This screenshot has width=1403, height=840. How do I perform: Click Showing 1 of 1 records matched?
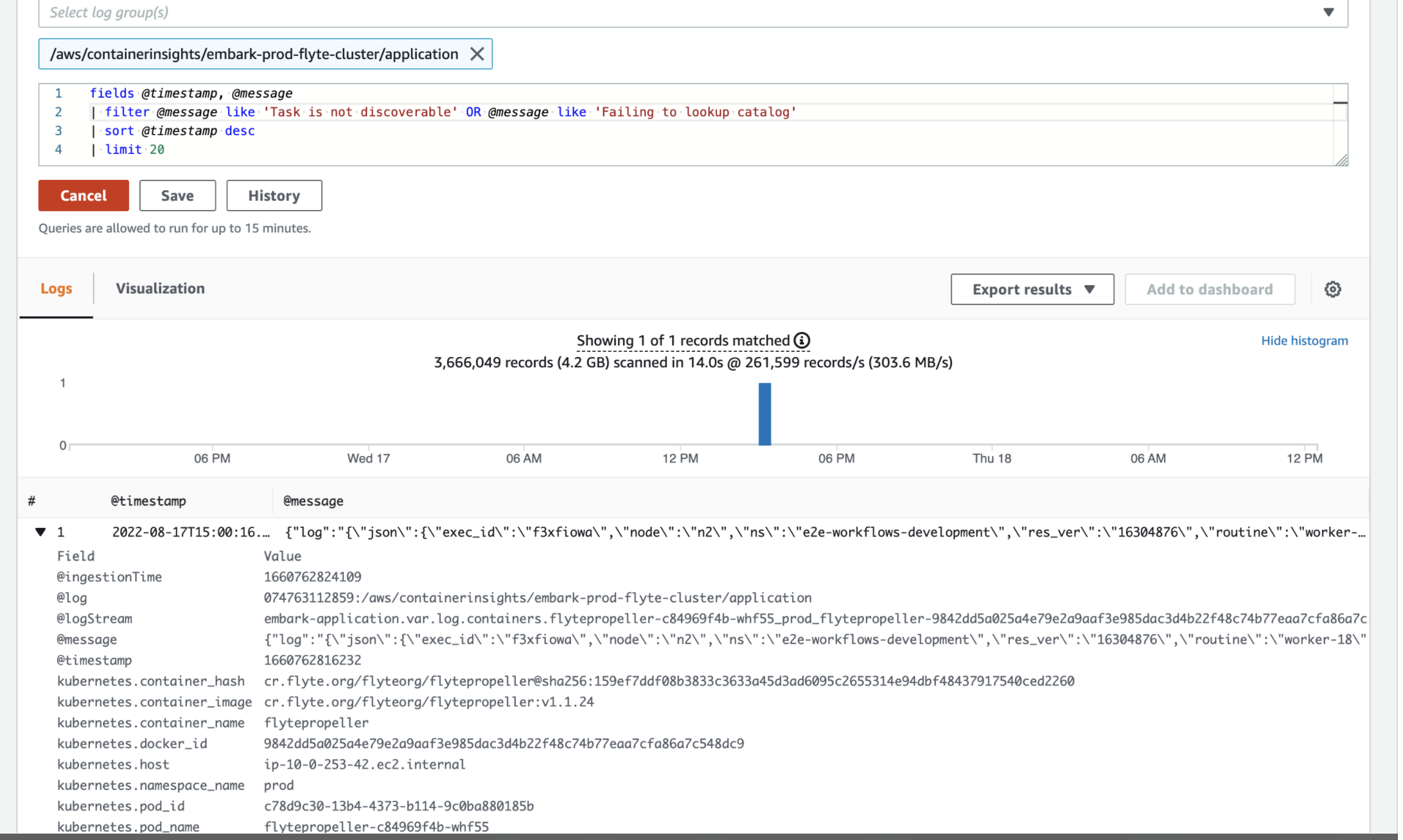(x=683, y=340)
